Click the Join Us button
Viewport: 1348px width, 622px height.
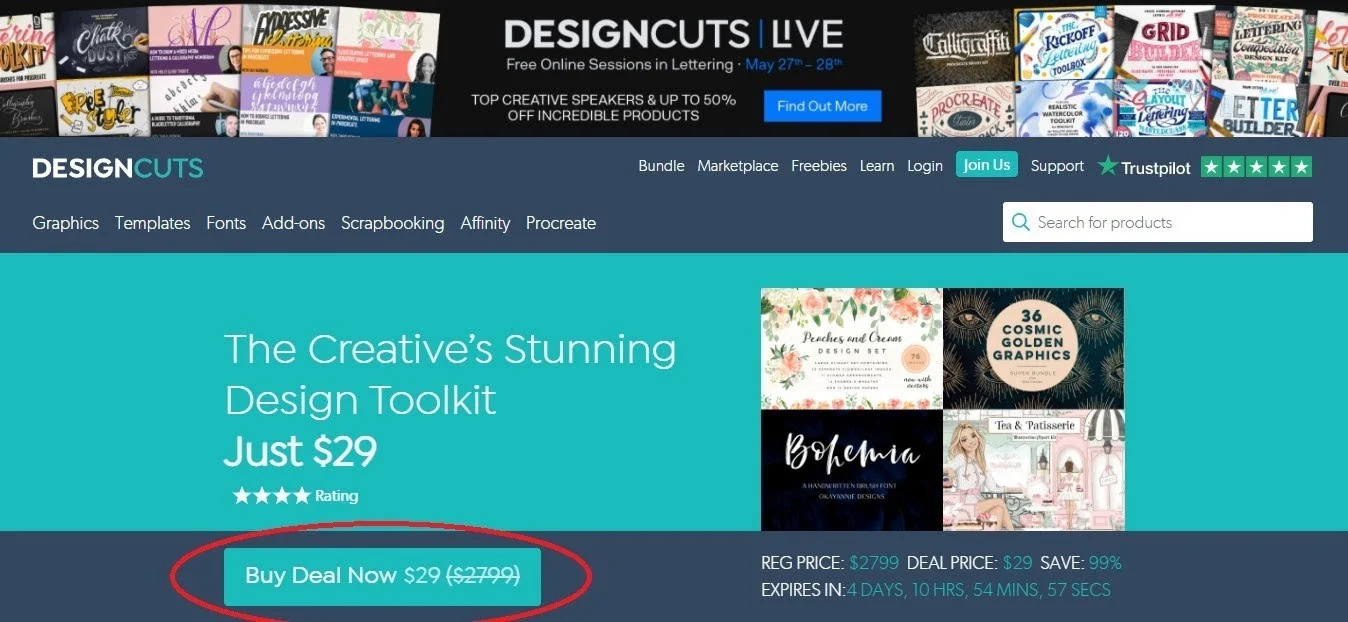[x=987, y=165]
